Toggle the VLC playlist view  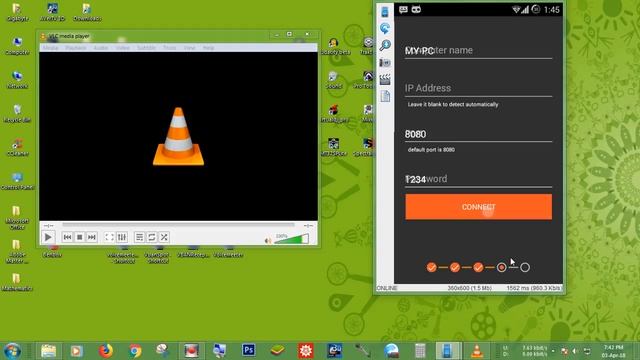(x=139, y=237)
